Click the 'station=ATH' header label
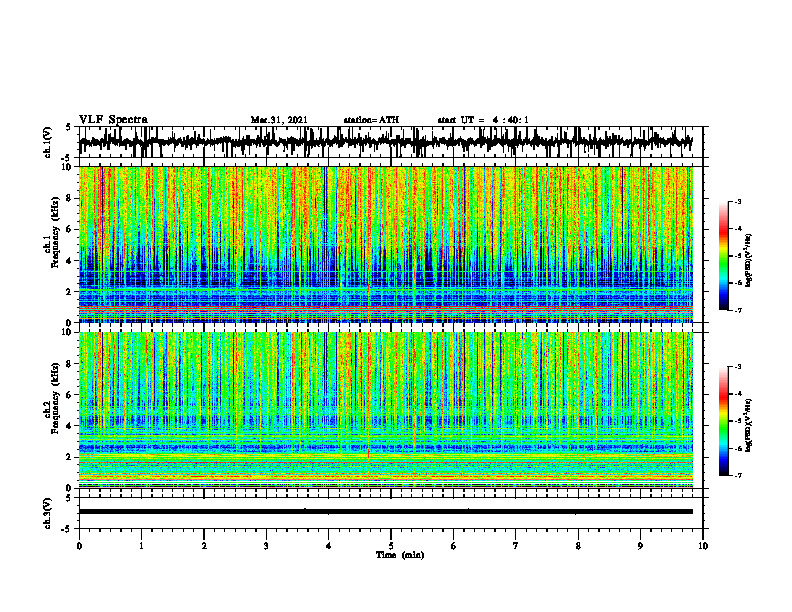The image size is (792, 612). pyautogui.click(x=371, y=120)
